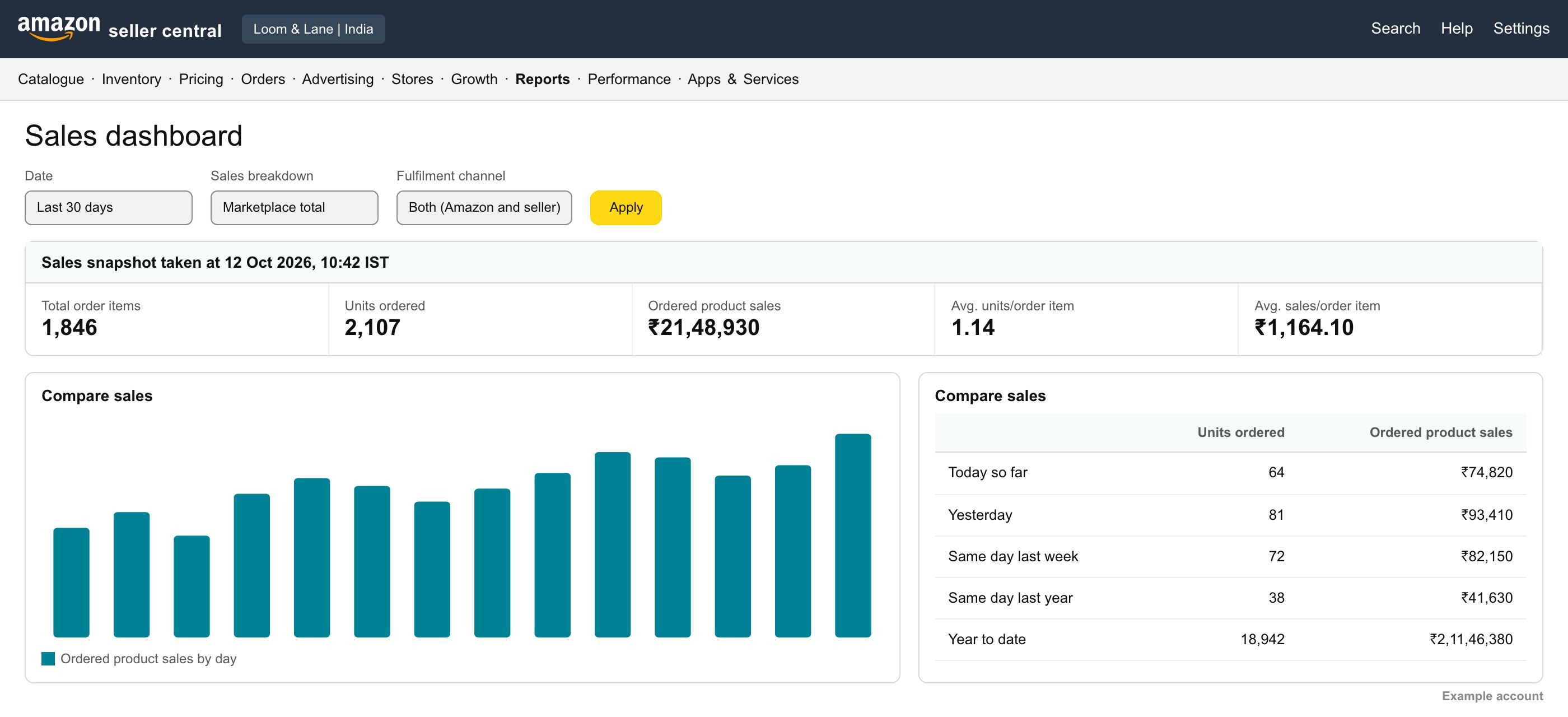Click the Same day last year units value 38
The width and height of the screenshot is (1568, 717).
click(x=1276, y=598)
